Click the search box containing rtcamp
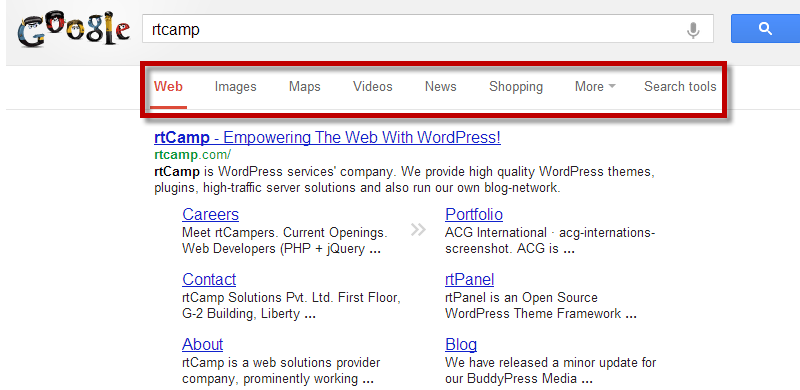 (x=428, y=29)
